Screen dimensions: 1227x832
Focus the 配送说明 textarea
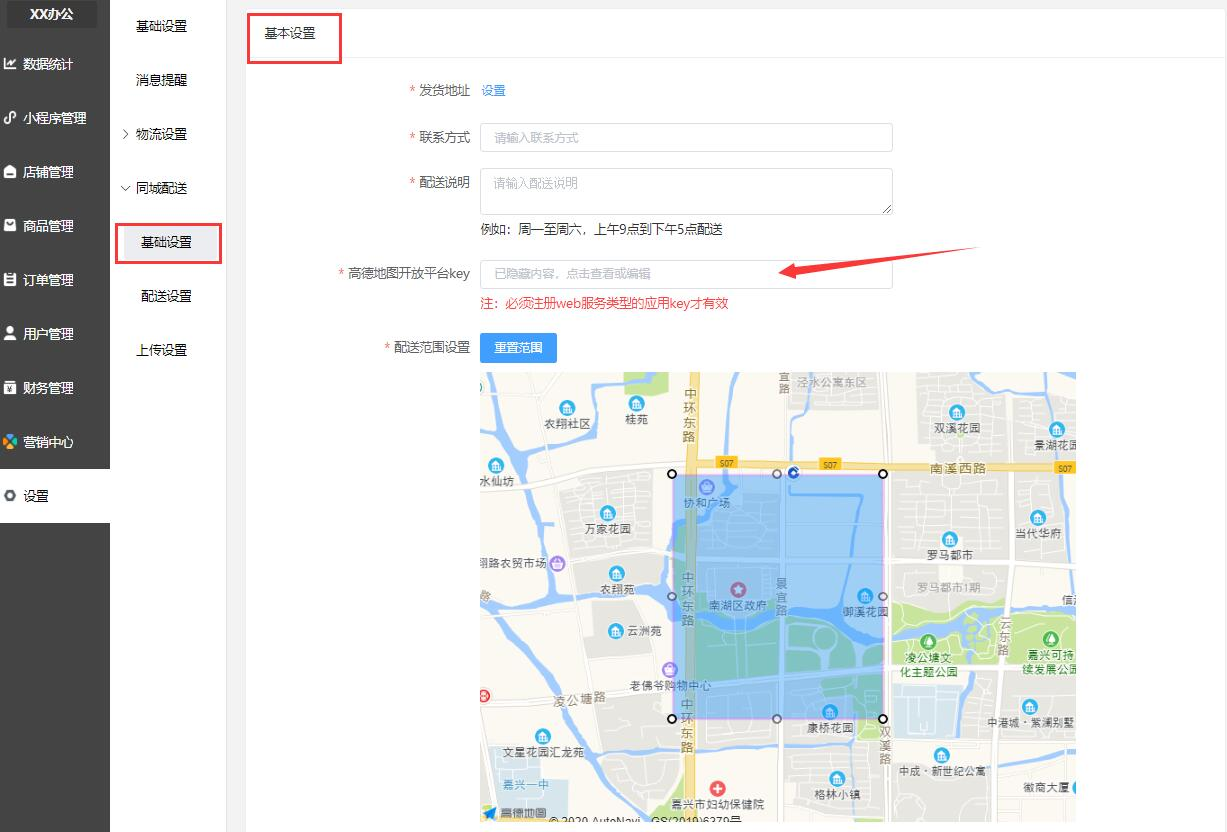click(686, 191)
